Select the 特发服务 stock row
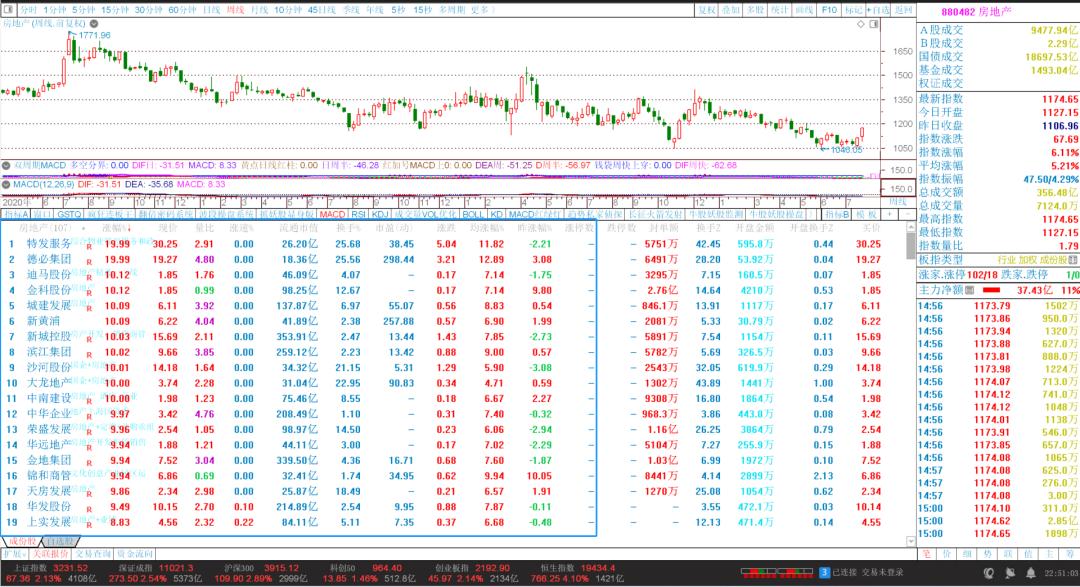 point(50,244)
